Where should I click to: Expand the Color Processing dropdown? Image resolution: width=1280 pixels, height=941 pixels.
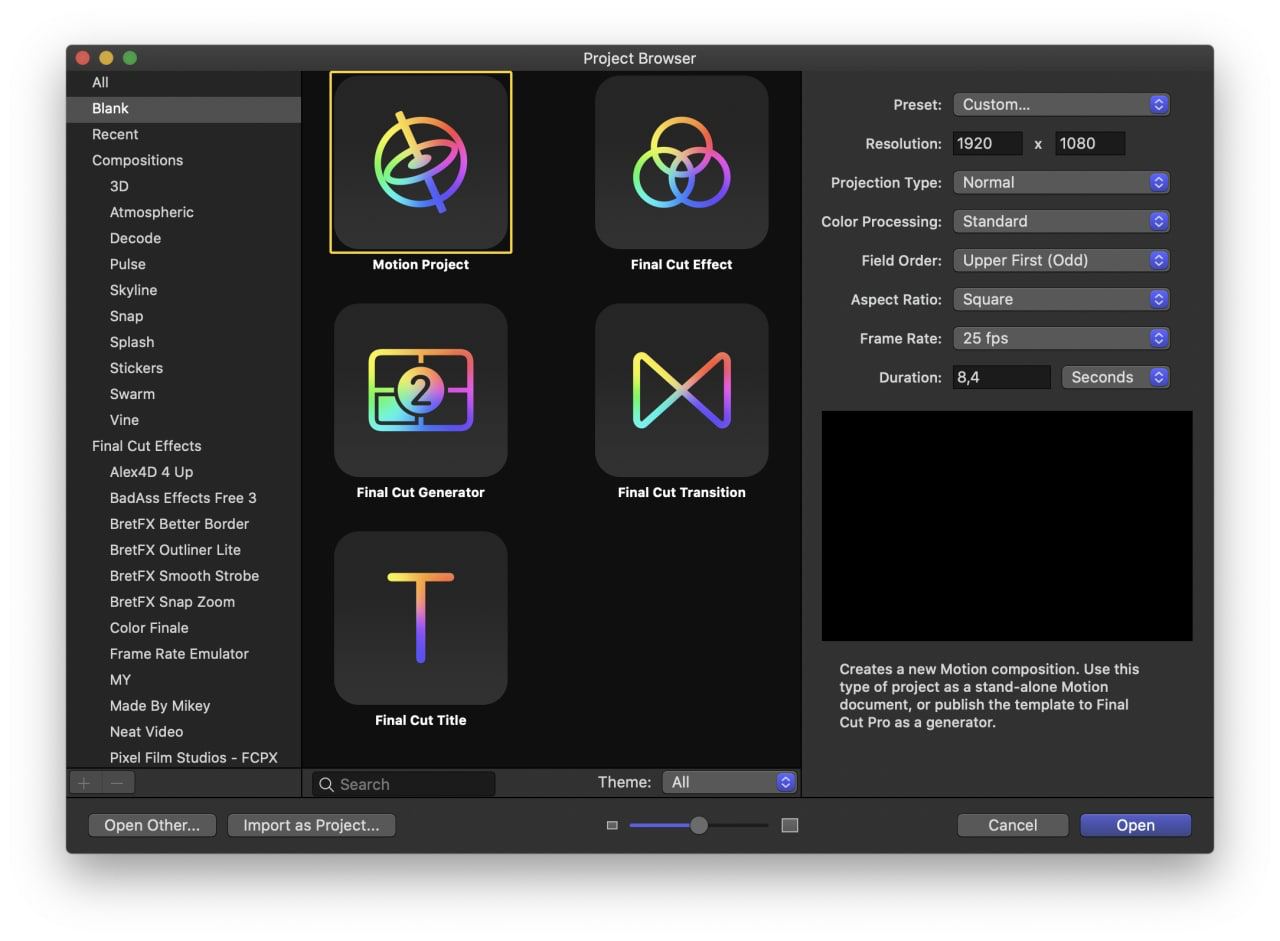click(x=1061, y=221)
